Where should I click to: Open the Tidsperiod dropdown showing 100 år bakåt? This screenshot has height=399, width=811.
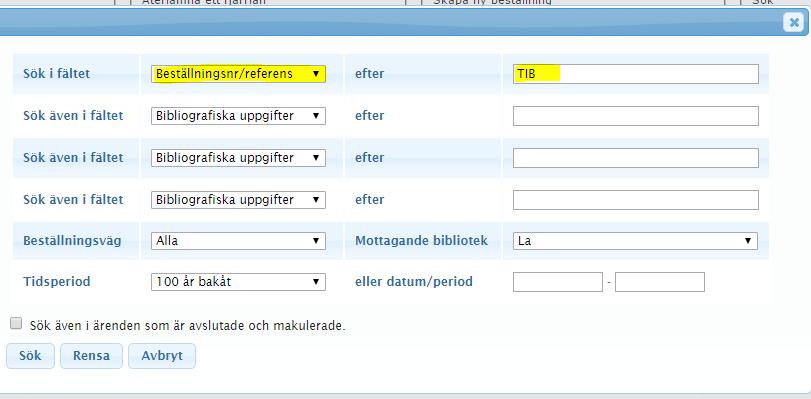point(238,282)
